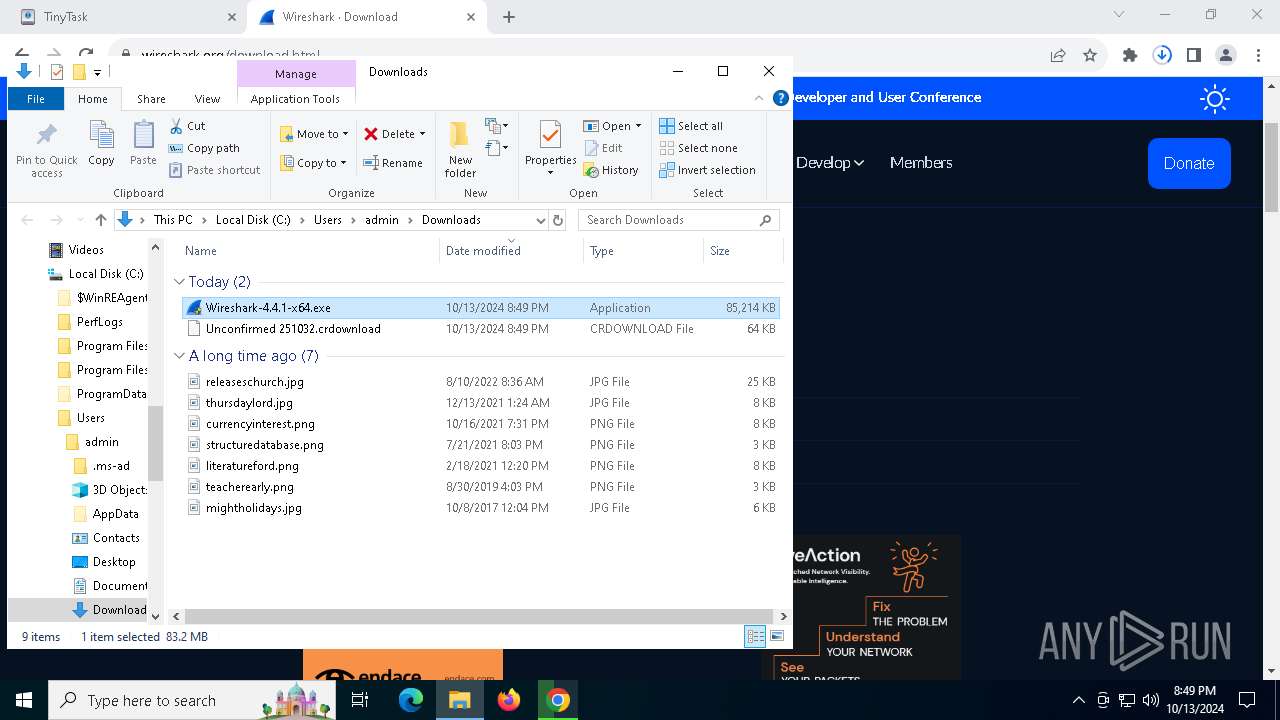Image resolution: width=1280 pixels, height=720 pixels.
Task: Click the Paste ribbon icon
Action: pos(143,136)
